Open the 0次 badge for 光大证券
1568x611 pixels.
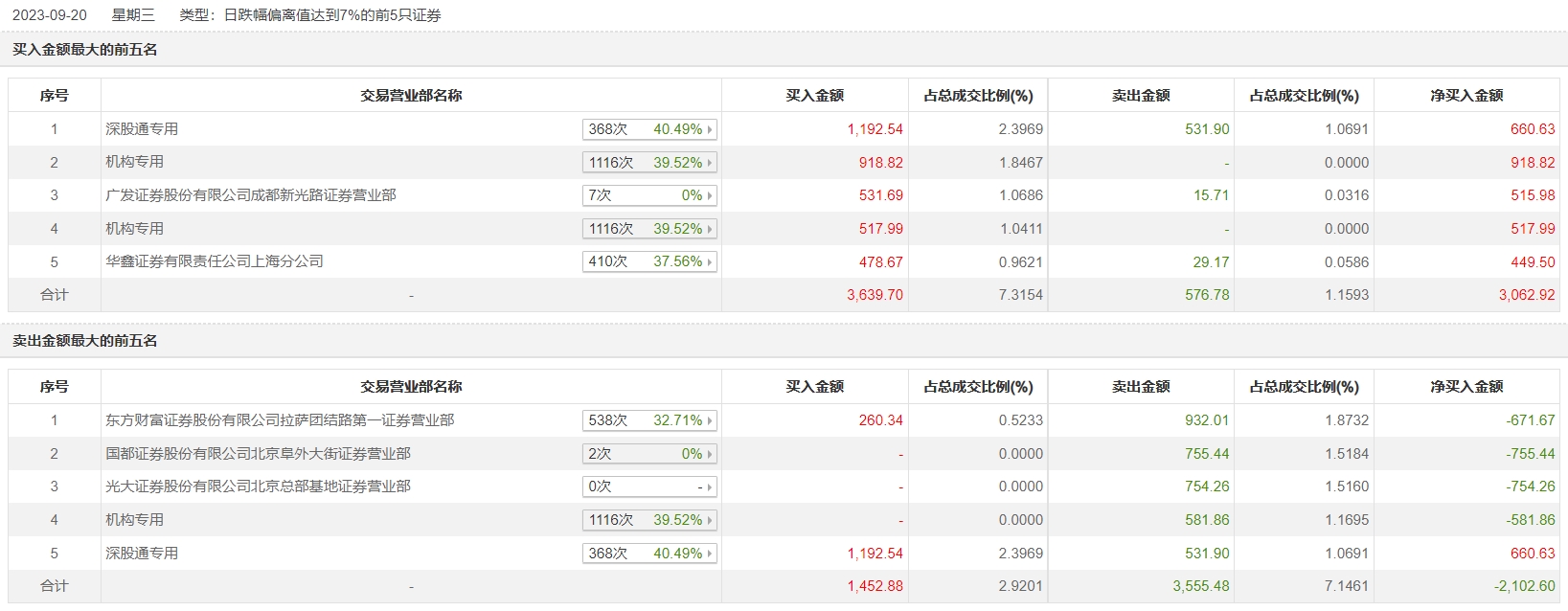pos(649,487)
